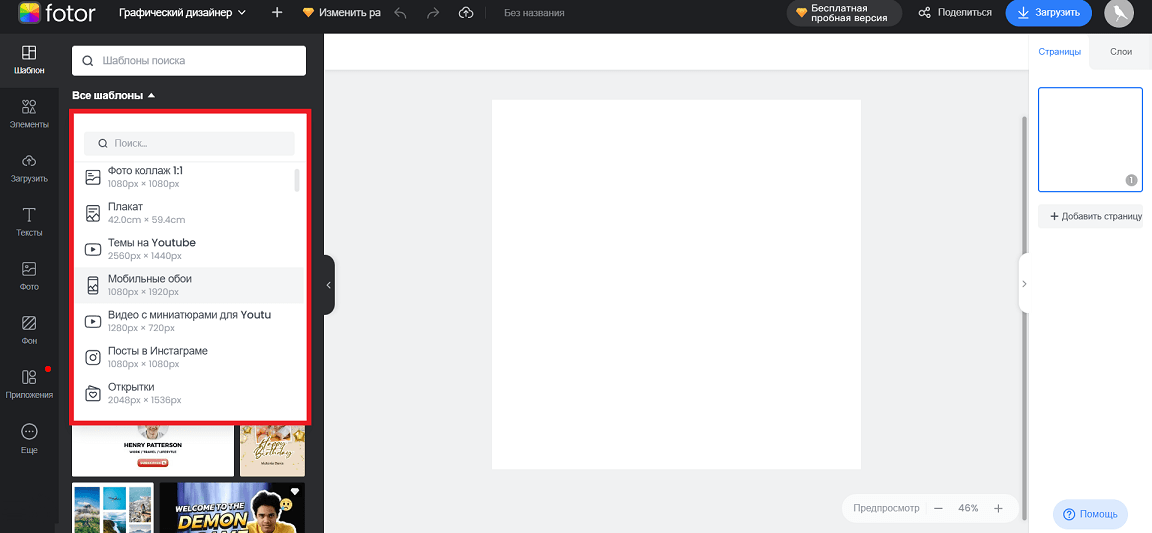Click the Темы на Youtube icon
Image resolution: width=1152 pixels, height=533 pixels.
pyautogui.click(x=93, y=249)
